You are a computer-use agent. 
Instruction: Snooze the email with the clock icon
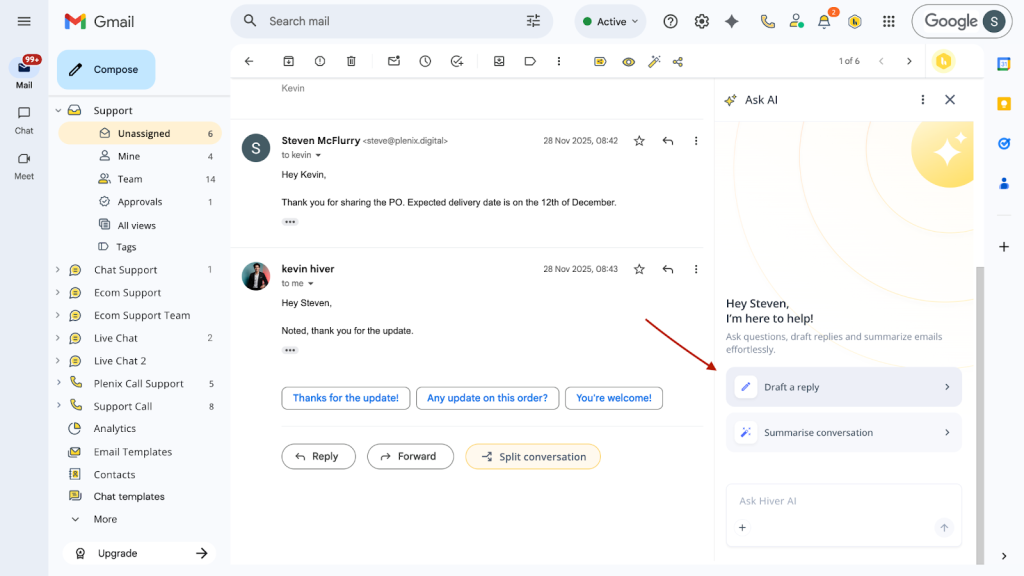424,61
